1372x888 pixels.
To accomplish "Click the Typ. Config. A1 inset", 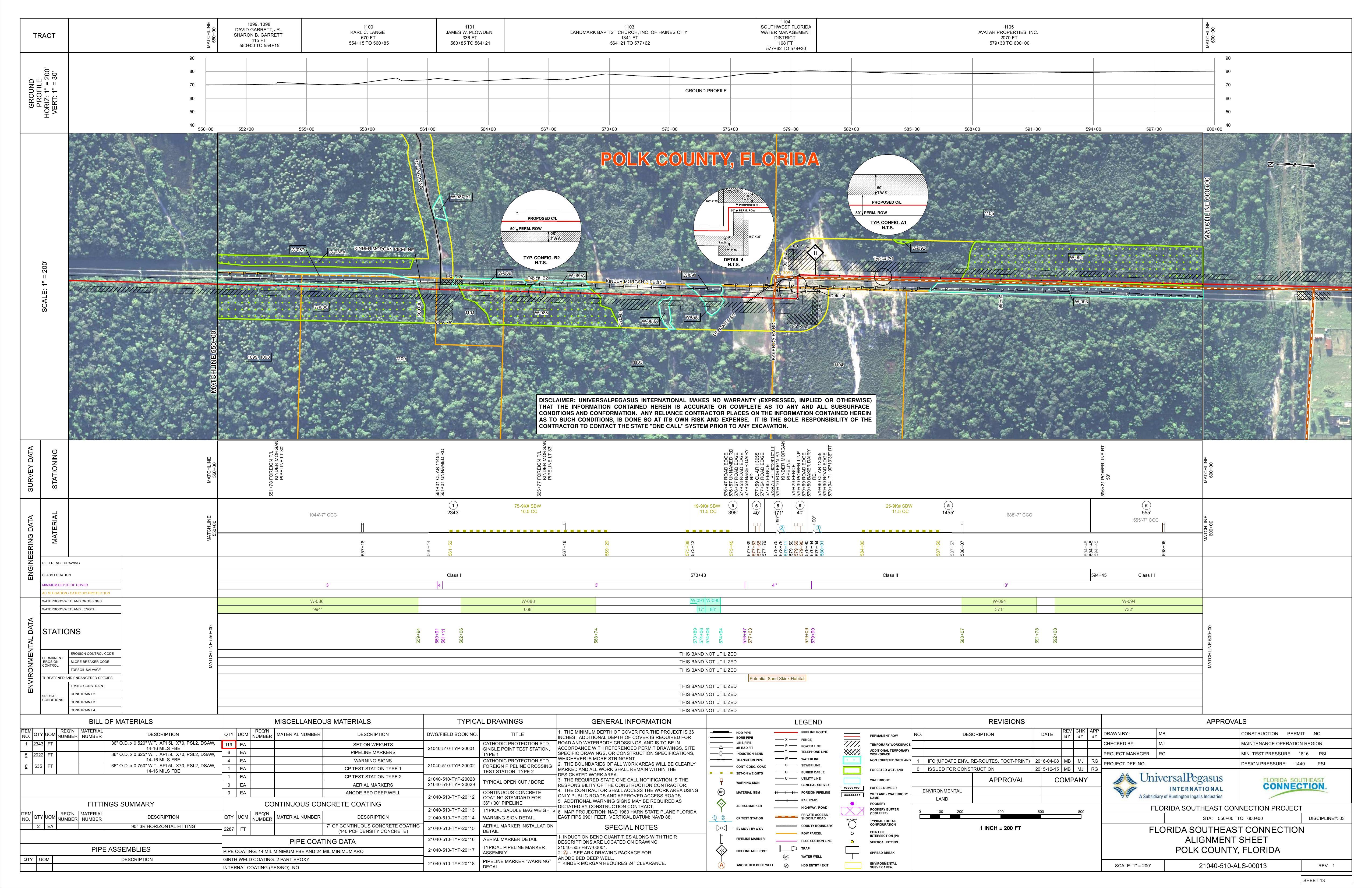I will coord(888,195).
